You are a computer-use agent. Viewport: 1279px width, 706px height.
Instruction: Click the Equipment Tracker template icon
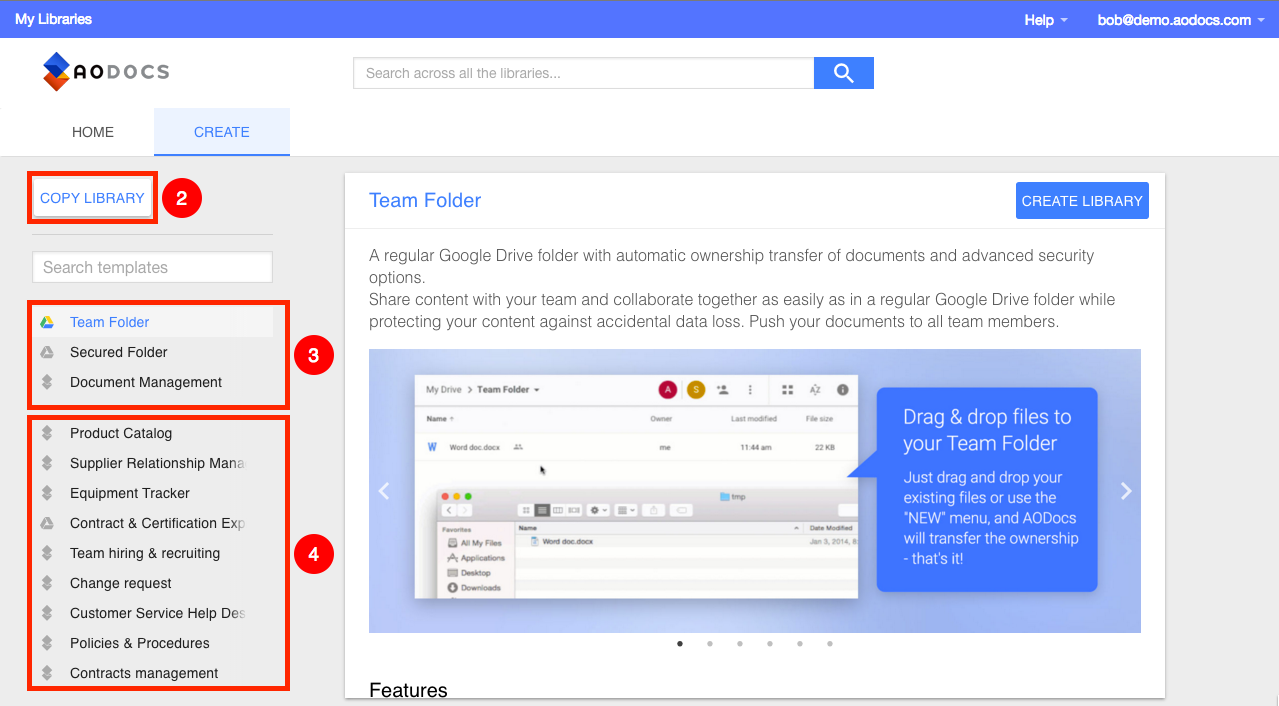(x=47, y=493)
